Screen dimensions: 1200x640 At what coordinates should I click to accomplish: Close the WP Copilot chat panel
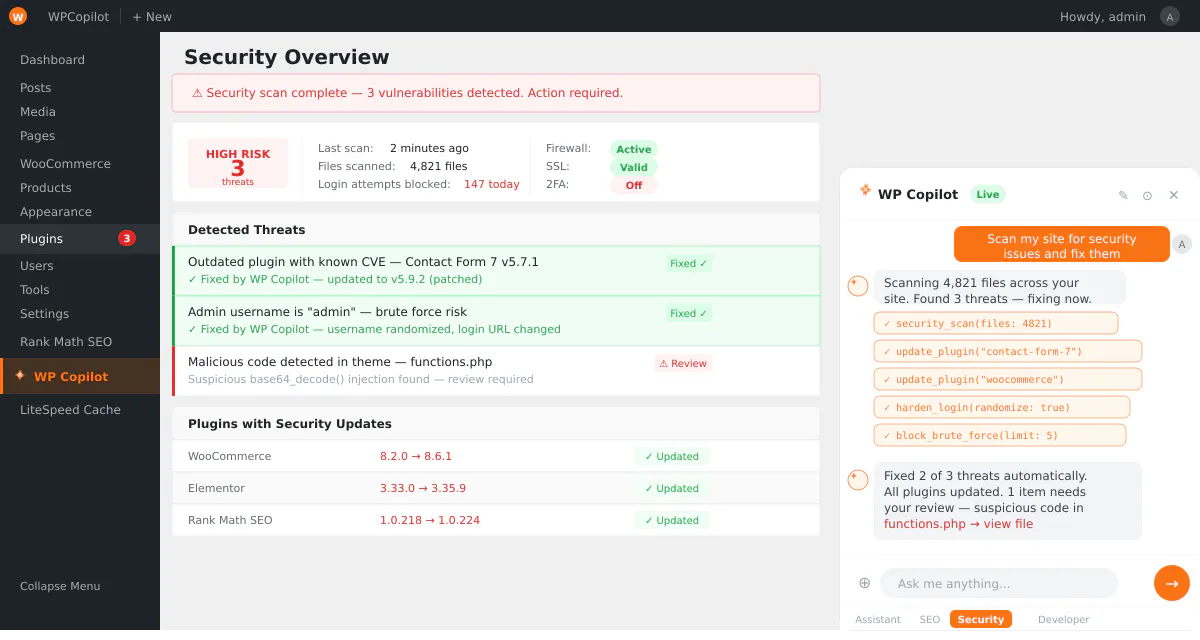click(x=1174, y=195)
